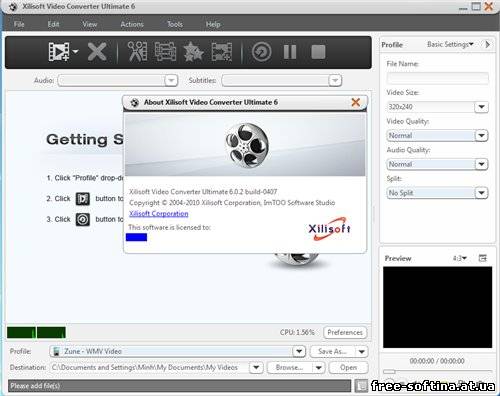Open the Video Quality Normal dropdown
The image size is (500, 396).
click(481, 136)
